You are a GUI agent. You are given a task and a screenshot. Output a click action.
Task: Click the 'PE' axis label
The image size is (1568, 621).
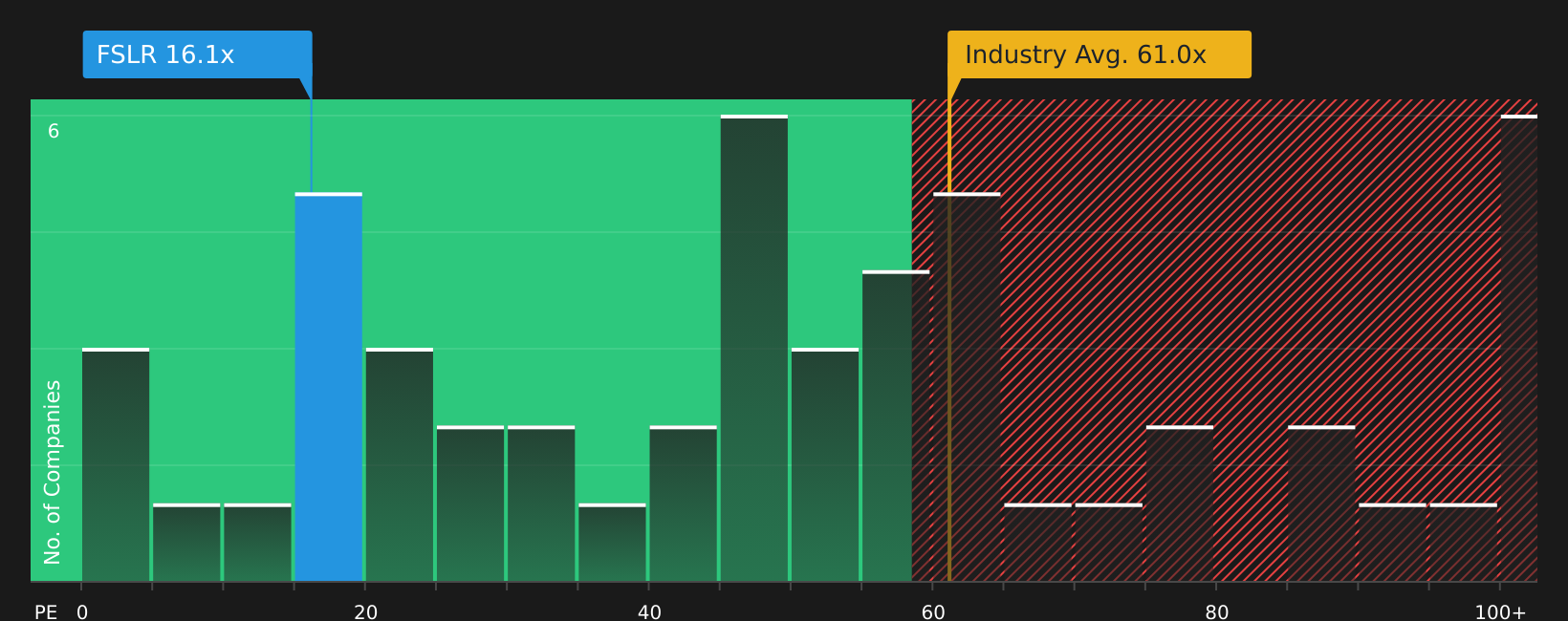coord(46,612)
